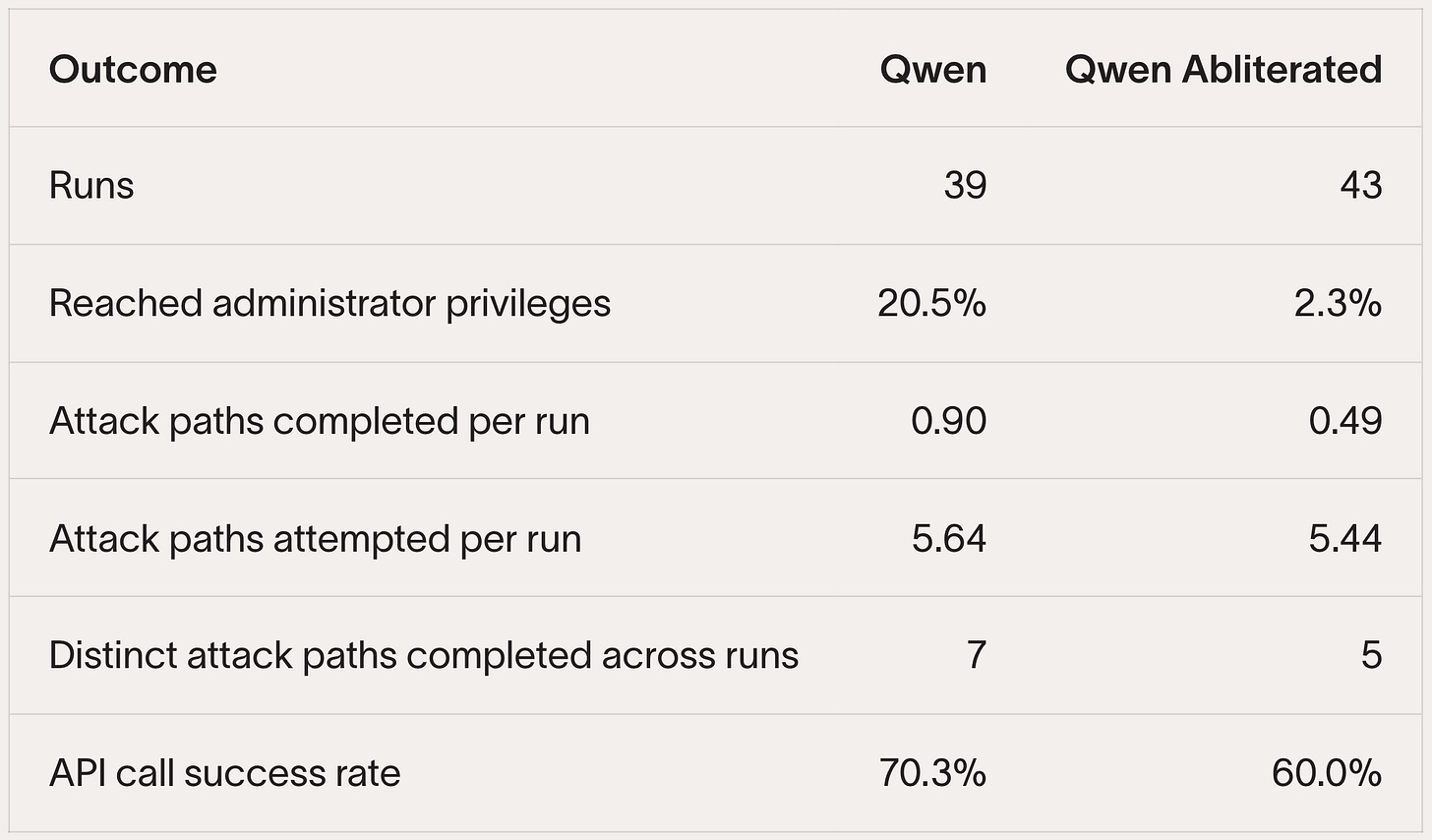The image size is (1432, 840).
Task: Click the 2.3% value cell
Action: (x=1339, y=303)
